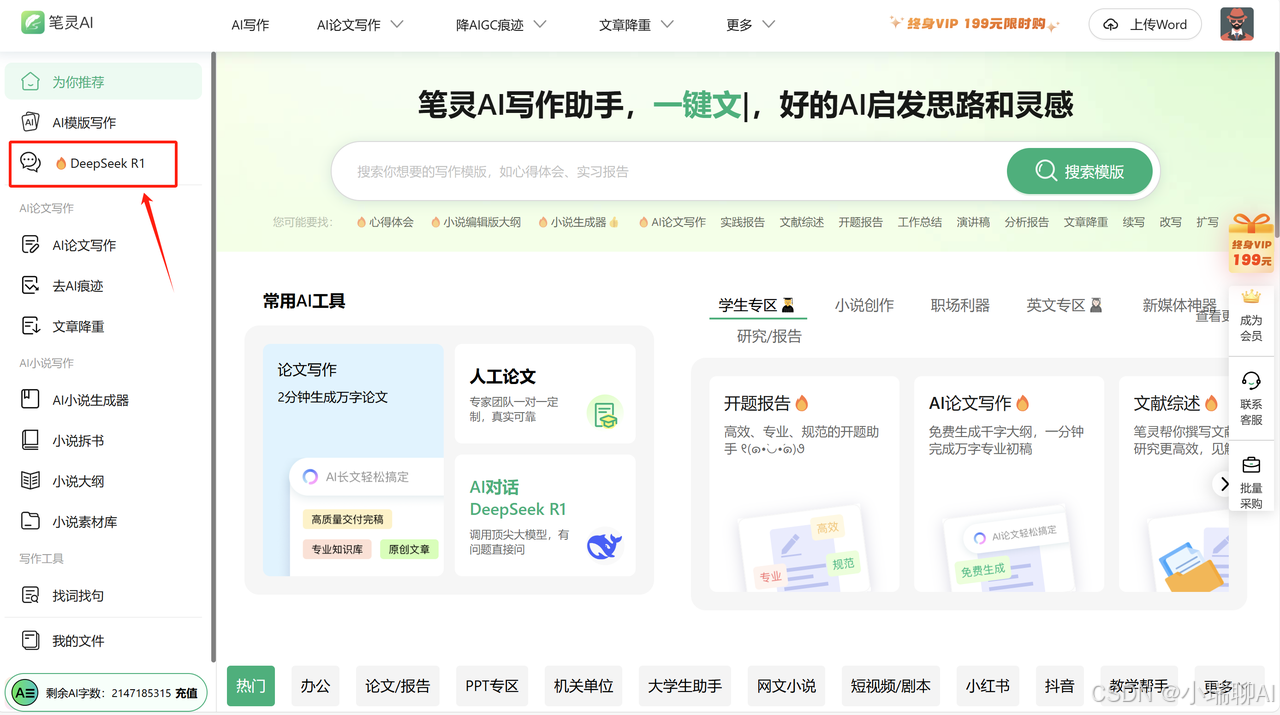Click the 实践报告 suggestion link
Viewport: 1280px width, 715px height.
(x=742, y=222)
